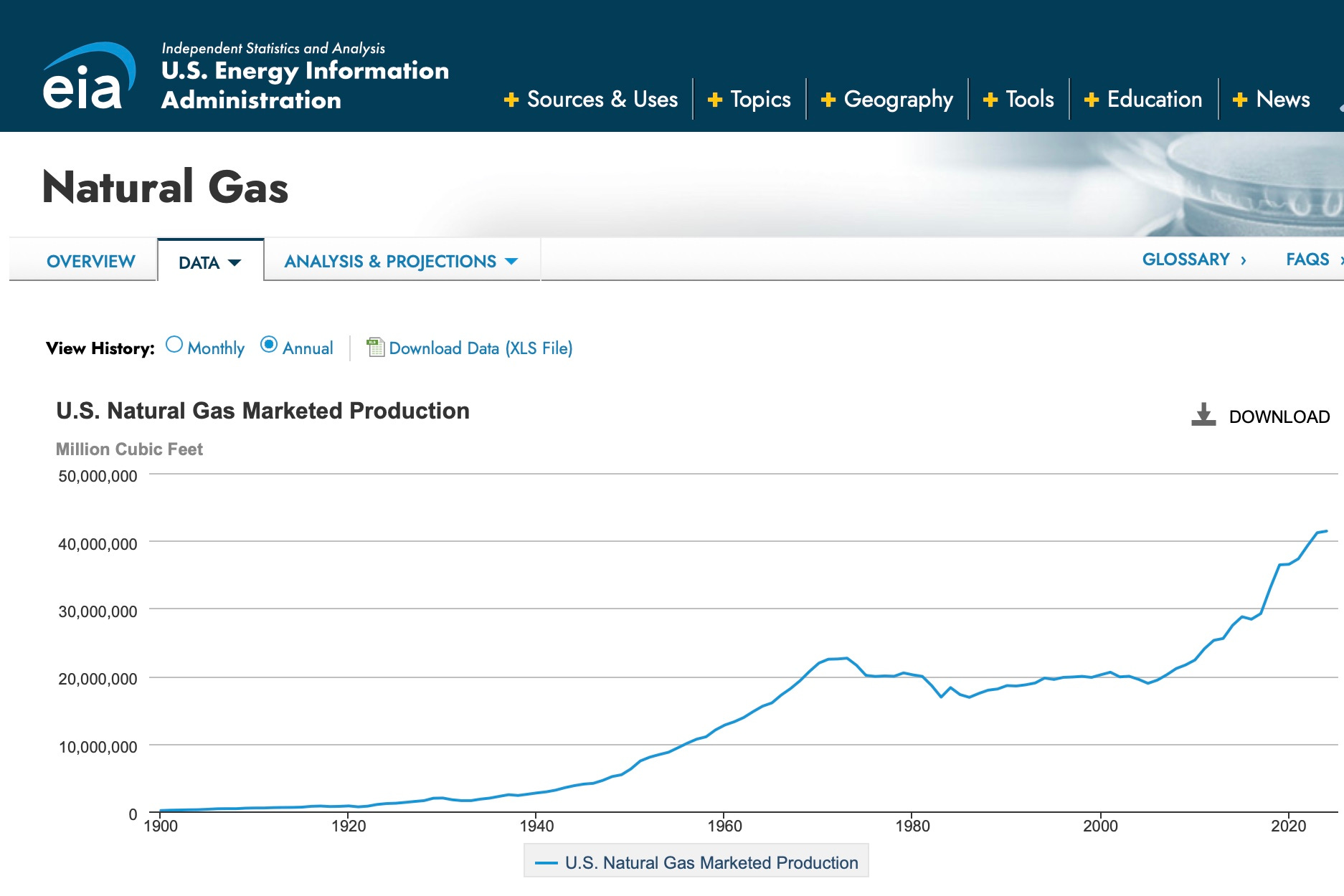Expand the DATA dropdown tab
1344x896 pixels.
tap(210, 262)
